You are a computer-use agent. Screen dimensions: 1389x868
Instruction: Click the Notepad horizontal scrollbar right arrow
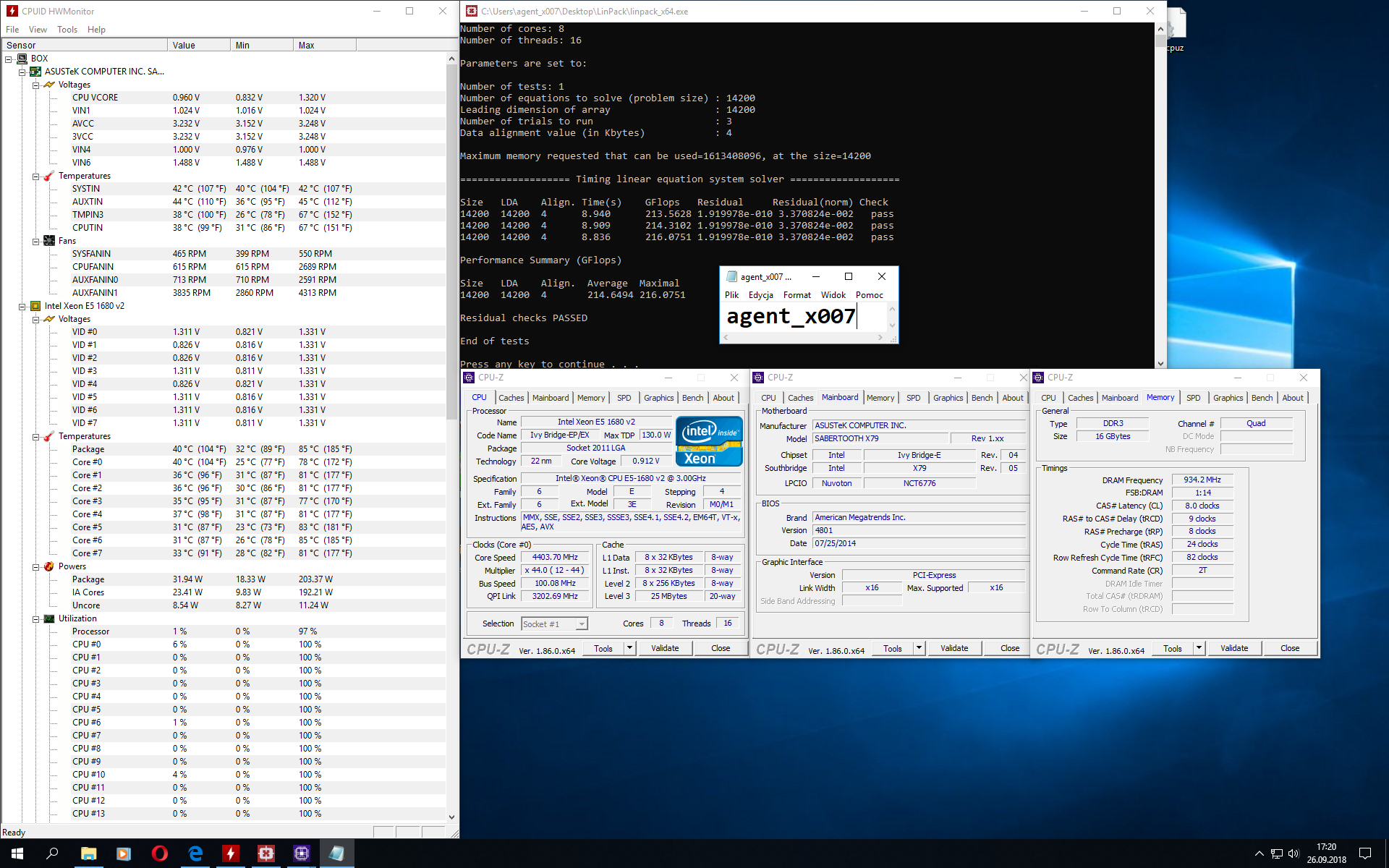click(880, 338)
